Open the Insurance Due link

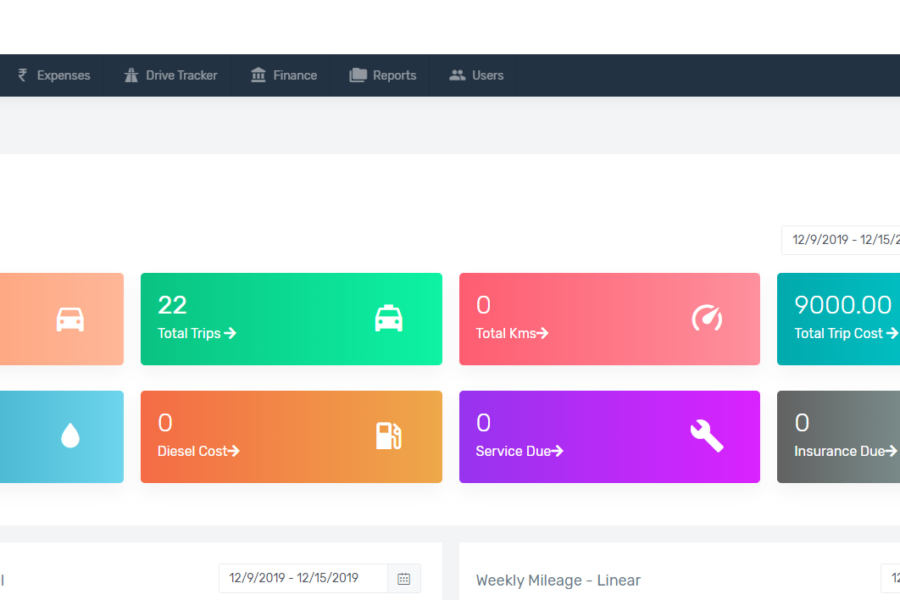[844, 451]
